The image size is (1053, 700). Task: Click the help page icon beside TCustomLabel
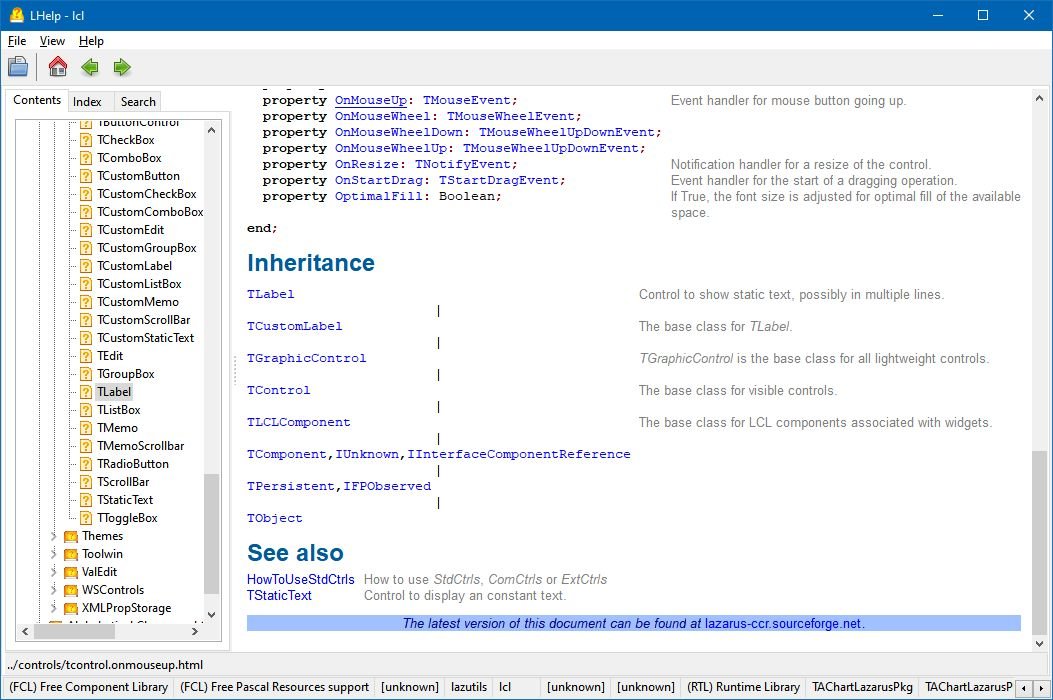tap(86, 266)
